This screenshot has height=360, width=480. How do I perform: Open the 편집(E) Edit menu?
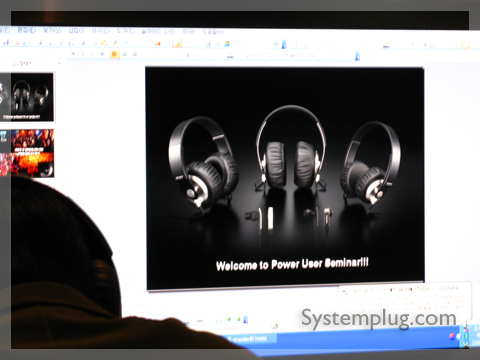[26, 30]
